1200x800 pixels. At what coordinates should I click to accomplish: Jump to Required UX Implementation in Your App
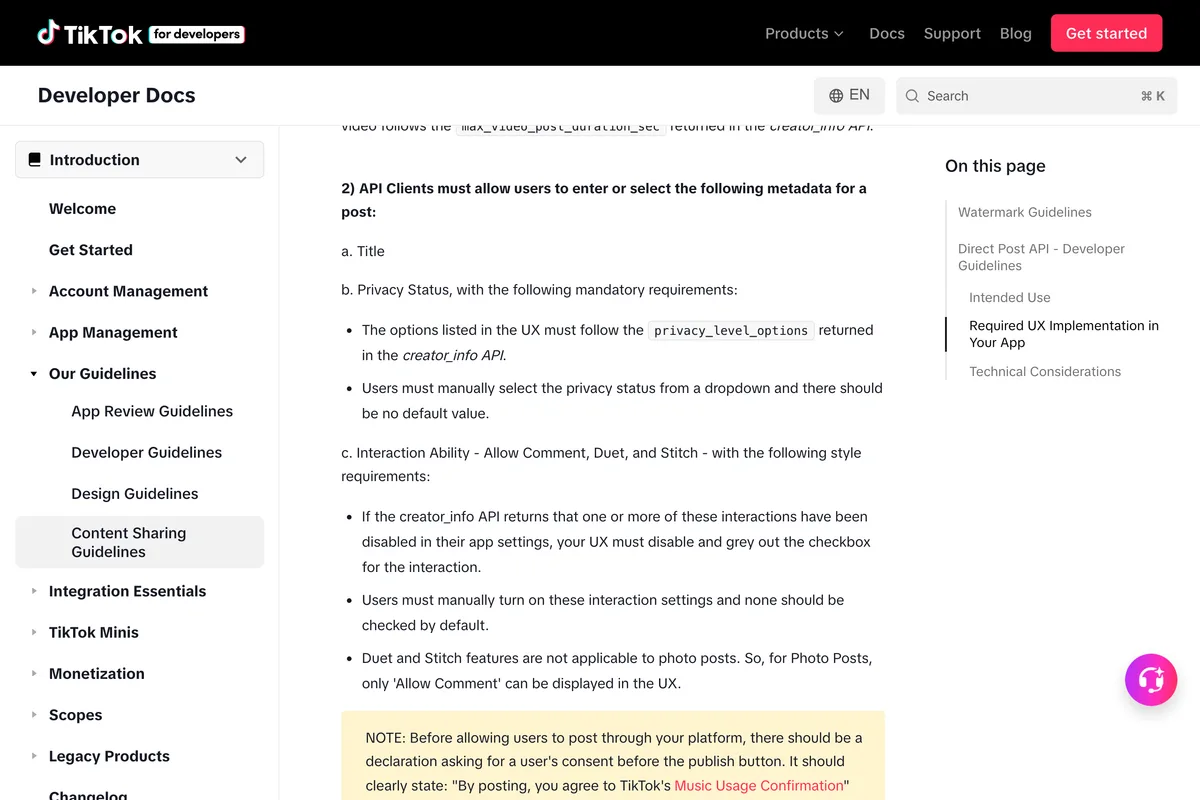1064,334
